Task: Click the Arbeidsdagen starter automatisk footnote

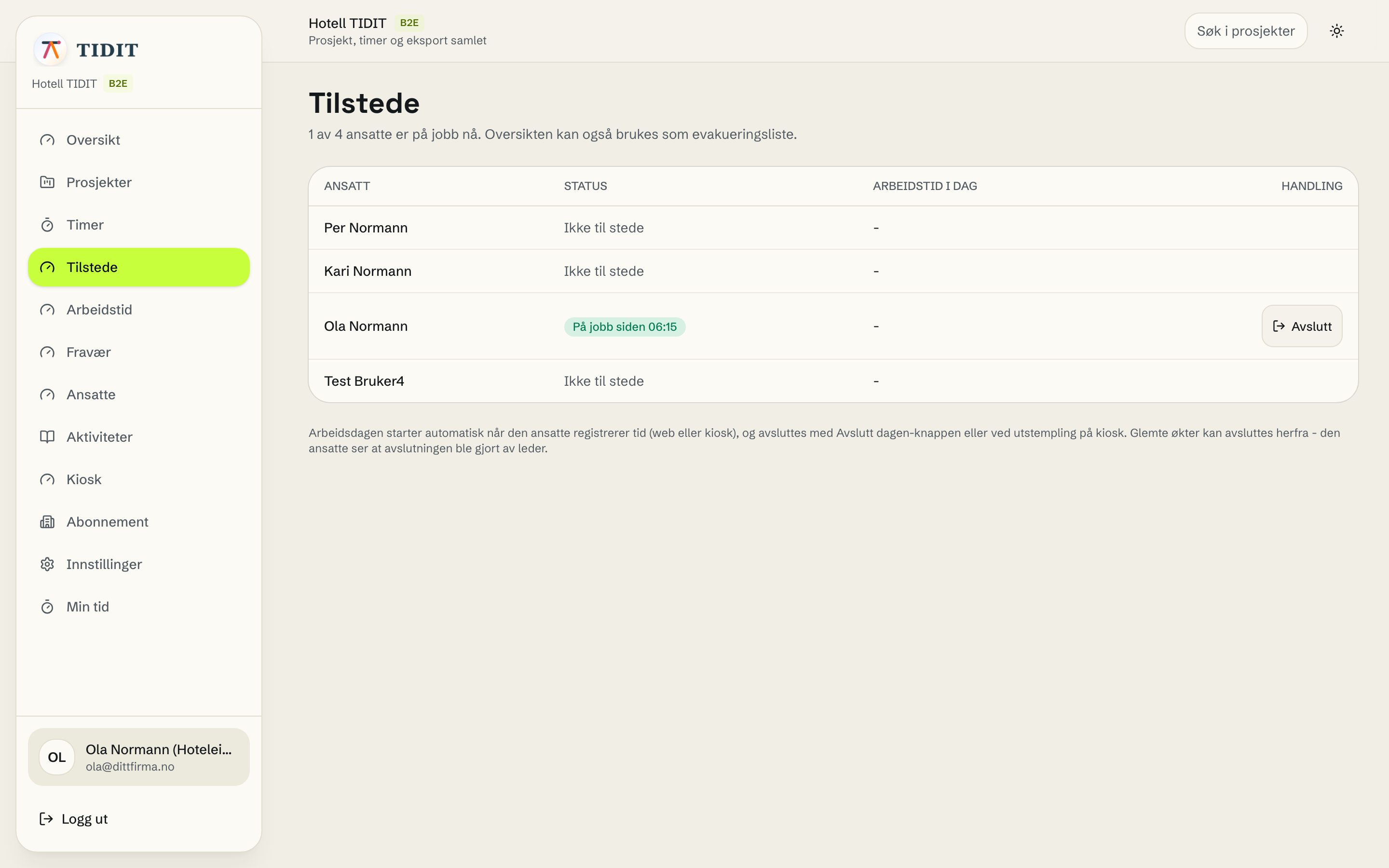Action: (824, 441)
